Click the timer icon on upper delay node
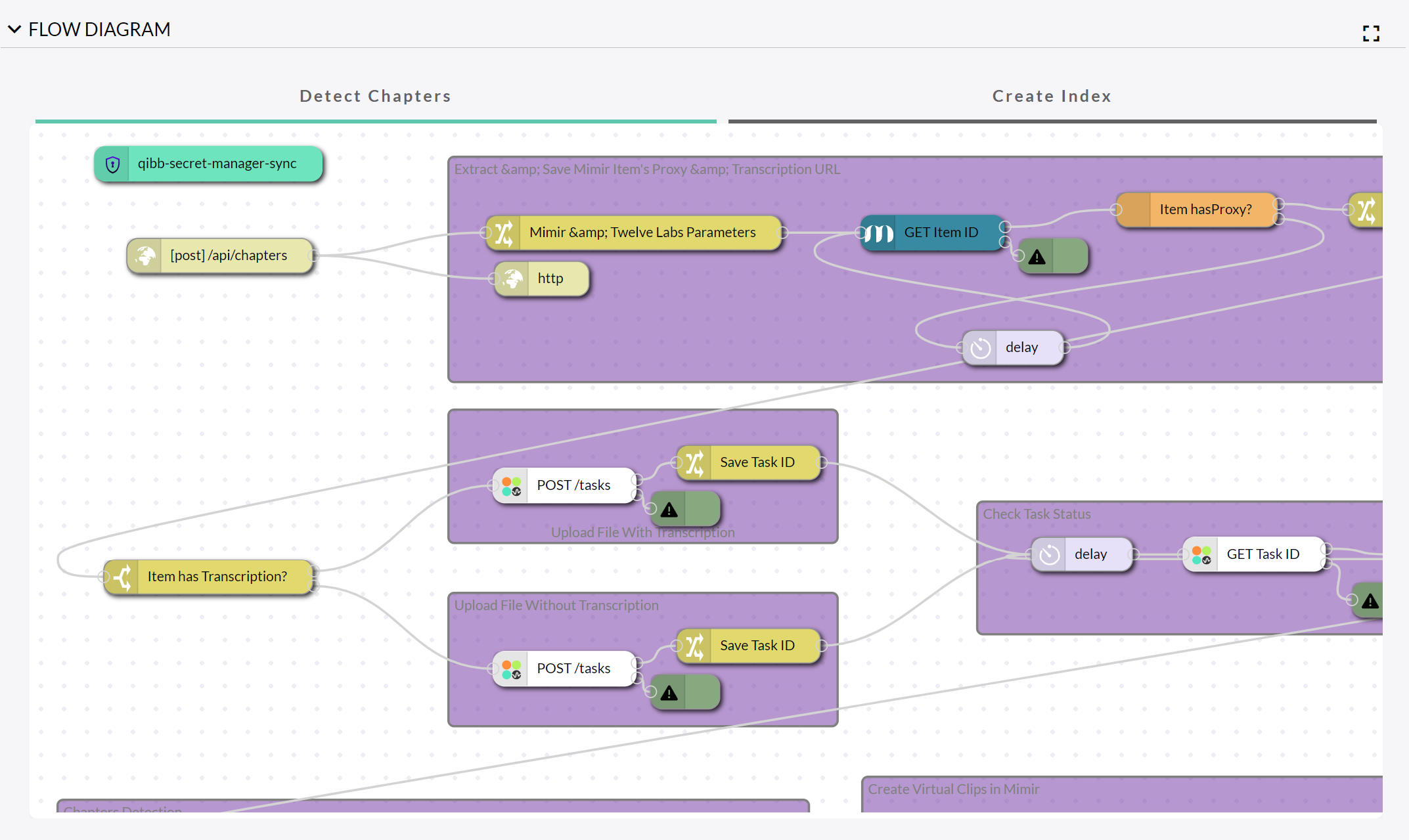This screenshot has height=840, width=1409. (980, 347)
